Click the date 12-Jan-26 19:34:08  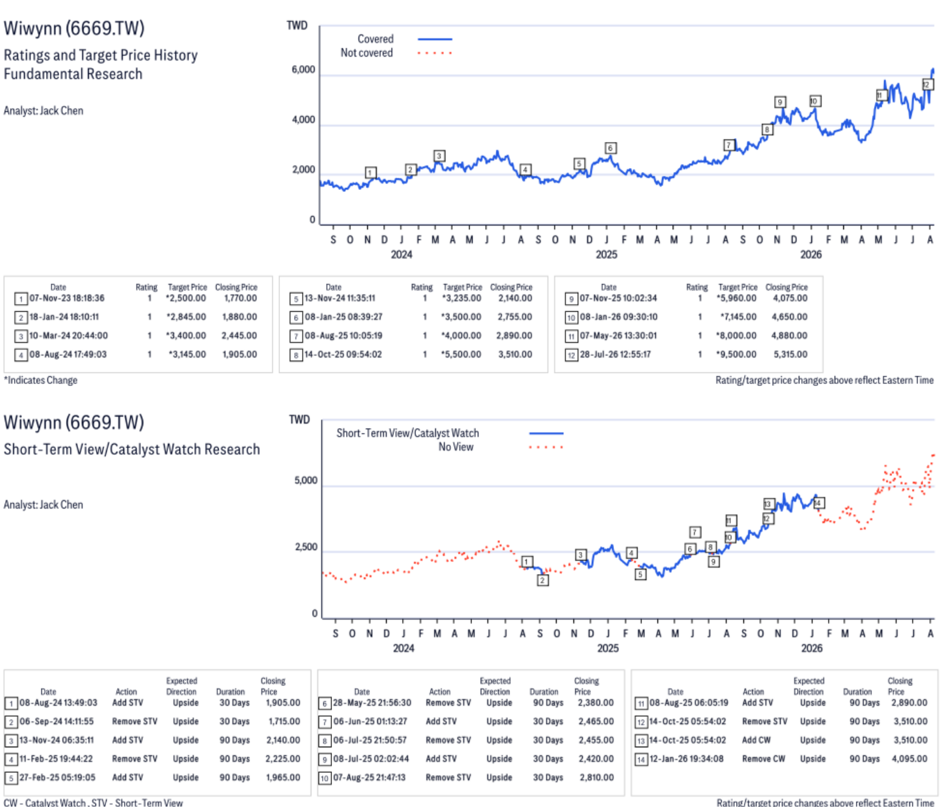point(686,758)
